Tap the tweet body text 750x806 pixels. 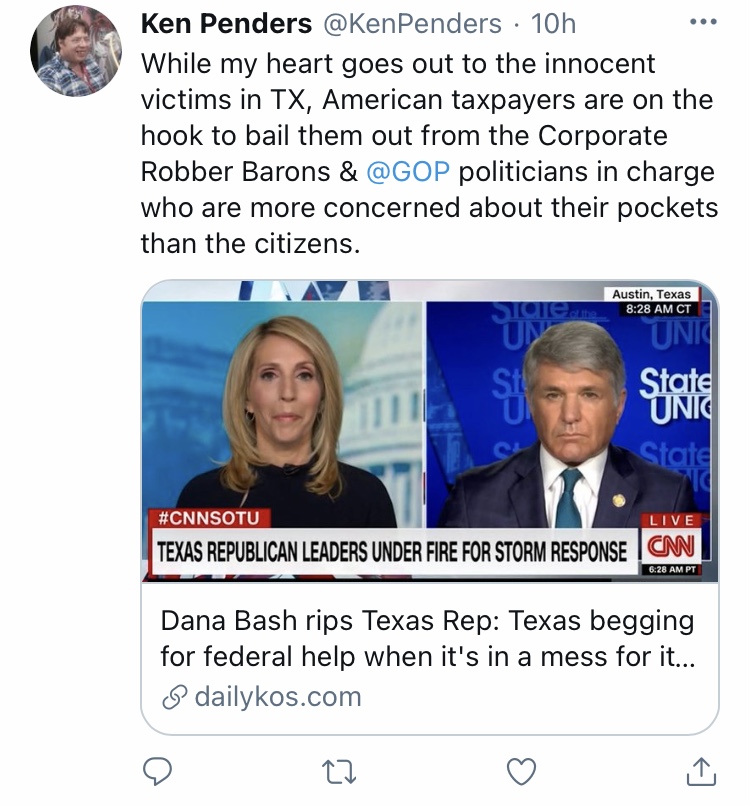429,153
